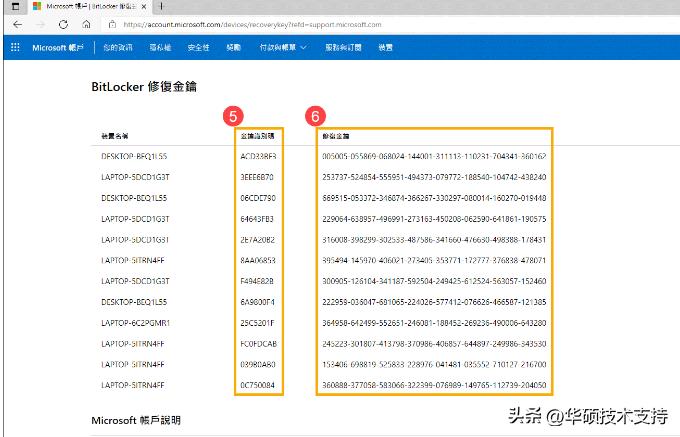Image resolution: width=680 pixels, height=437 pixels.
Task: Select key ID 06CDE790
Action: [x=258, y=198]
